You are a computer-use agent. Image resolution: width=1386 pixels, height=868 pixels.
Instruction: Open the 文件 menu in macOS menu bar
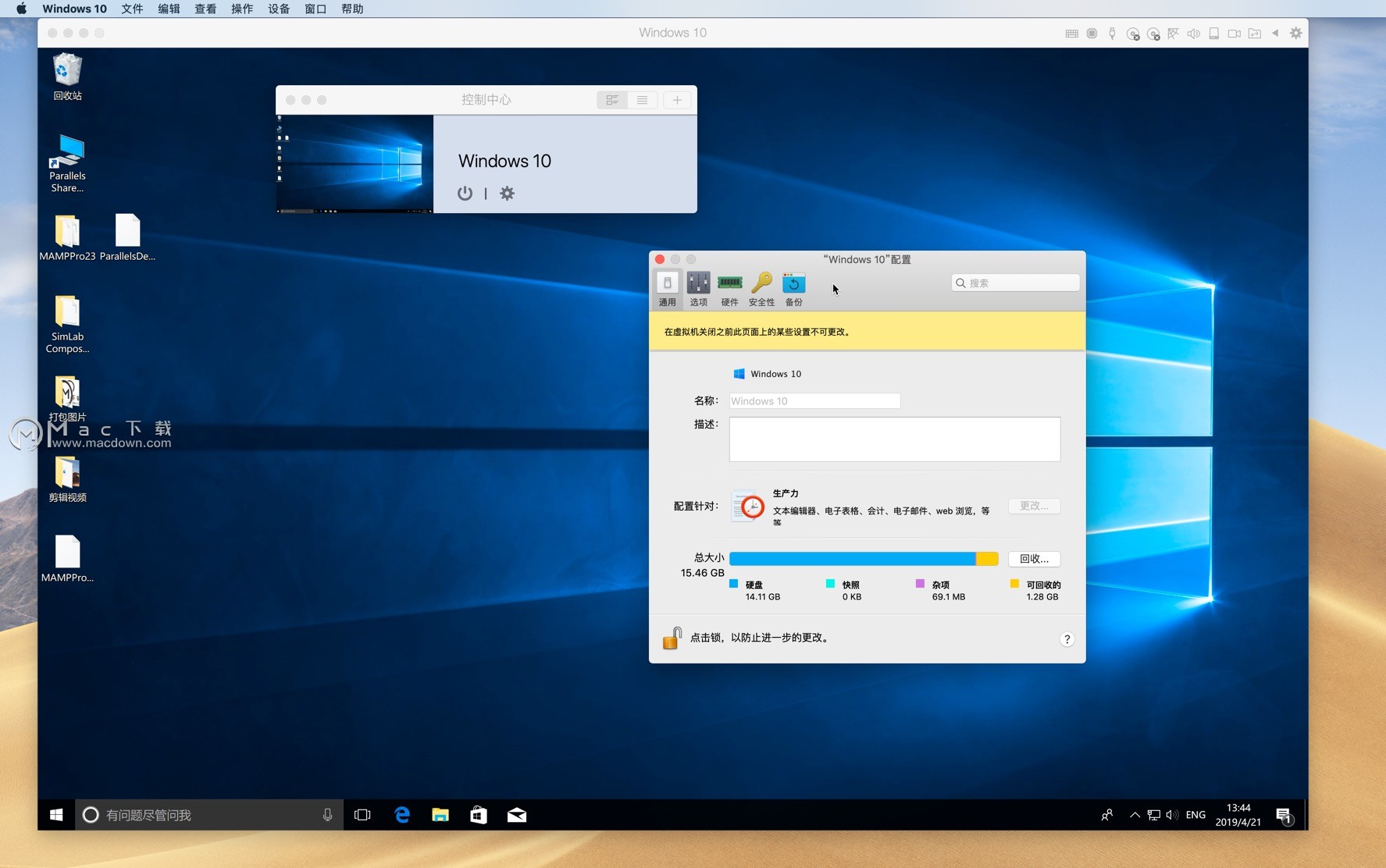pyautogui.click(x=132, y=9)
